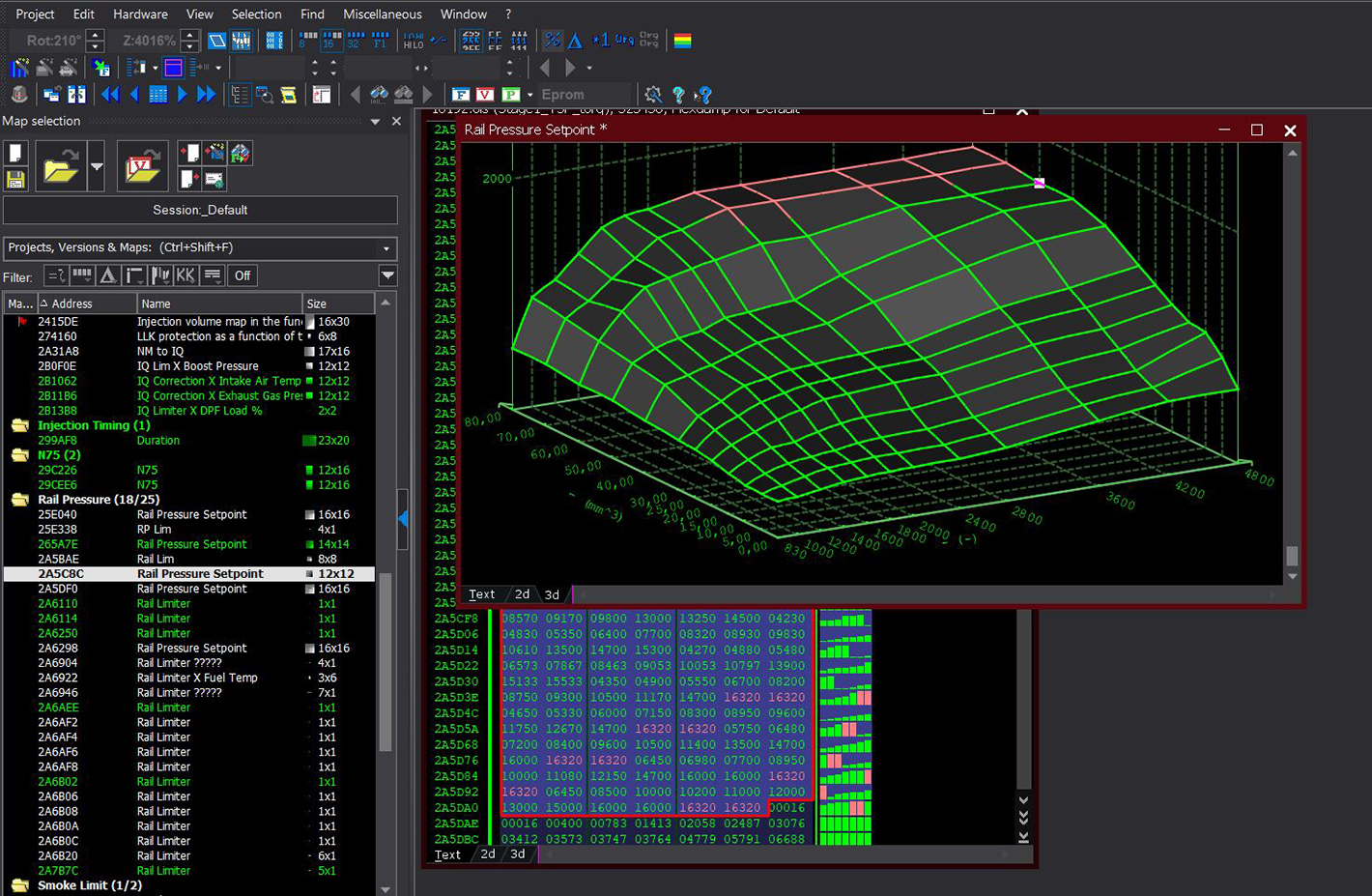Click the yellow floppy disk save icon
This screenshot has height=896, width=1372.
click(15, 179)
